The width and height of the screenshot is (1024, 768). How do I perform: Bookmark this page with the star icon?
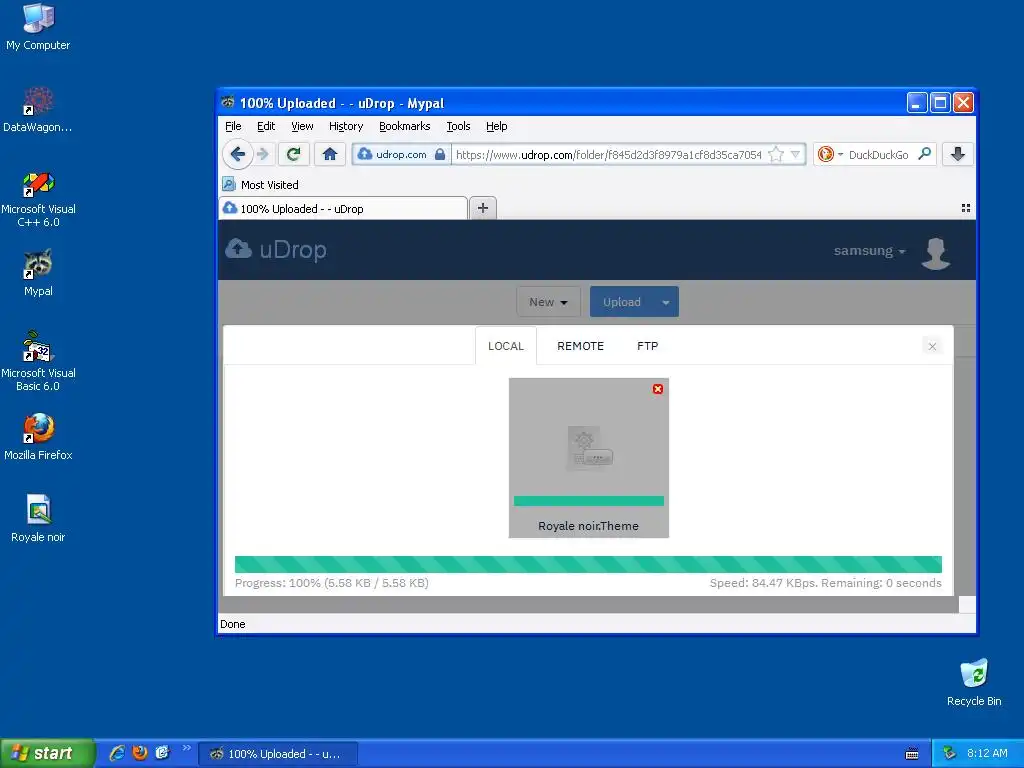(776, 155)
